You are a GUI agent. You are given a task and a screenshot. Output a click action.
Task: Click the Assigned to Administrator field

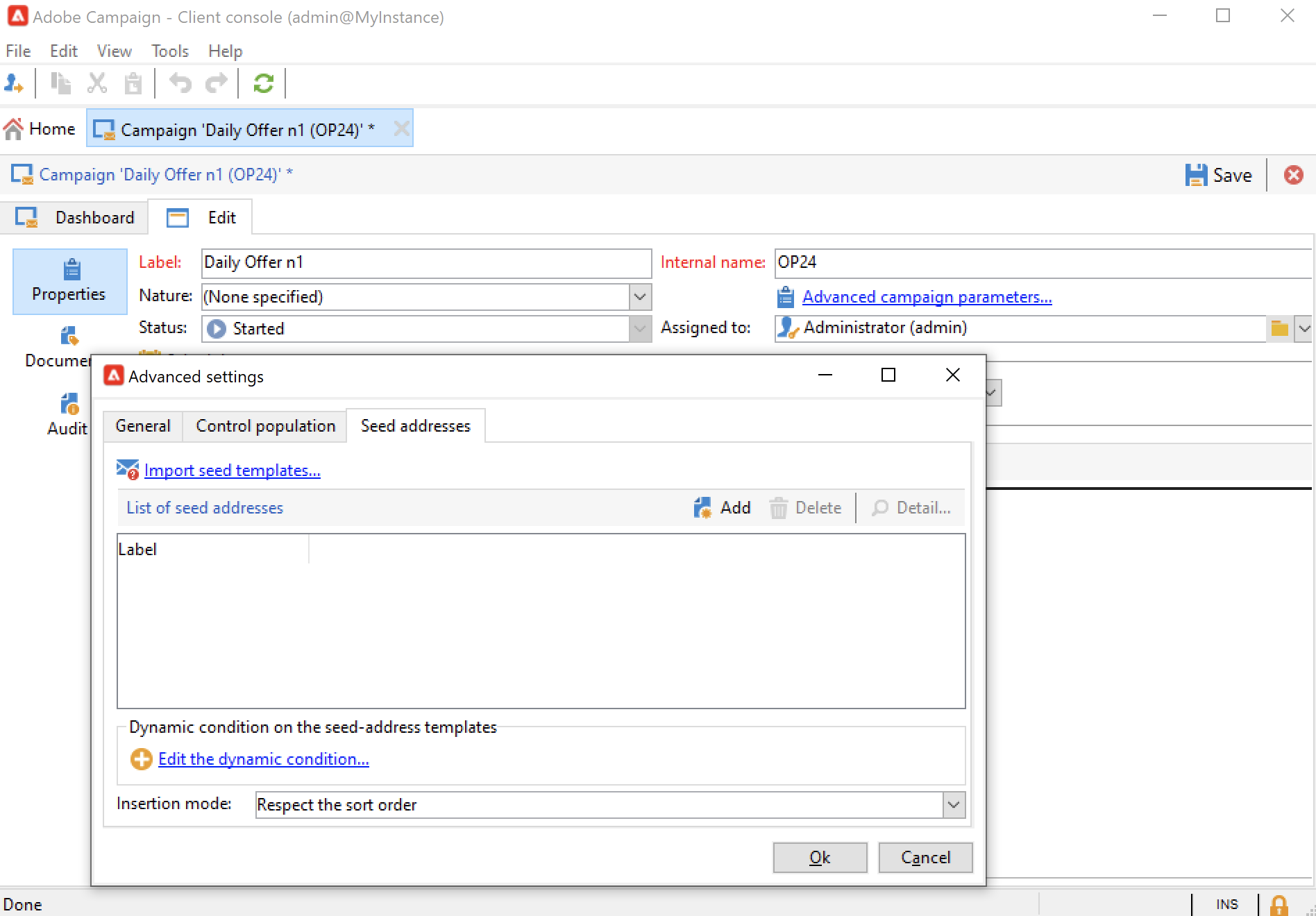[x=1020, y=328]
